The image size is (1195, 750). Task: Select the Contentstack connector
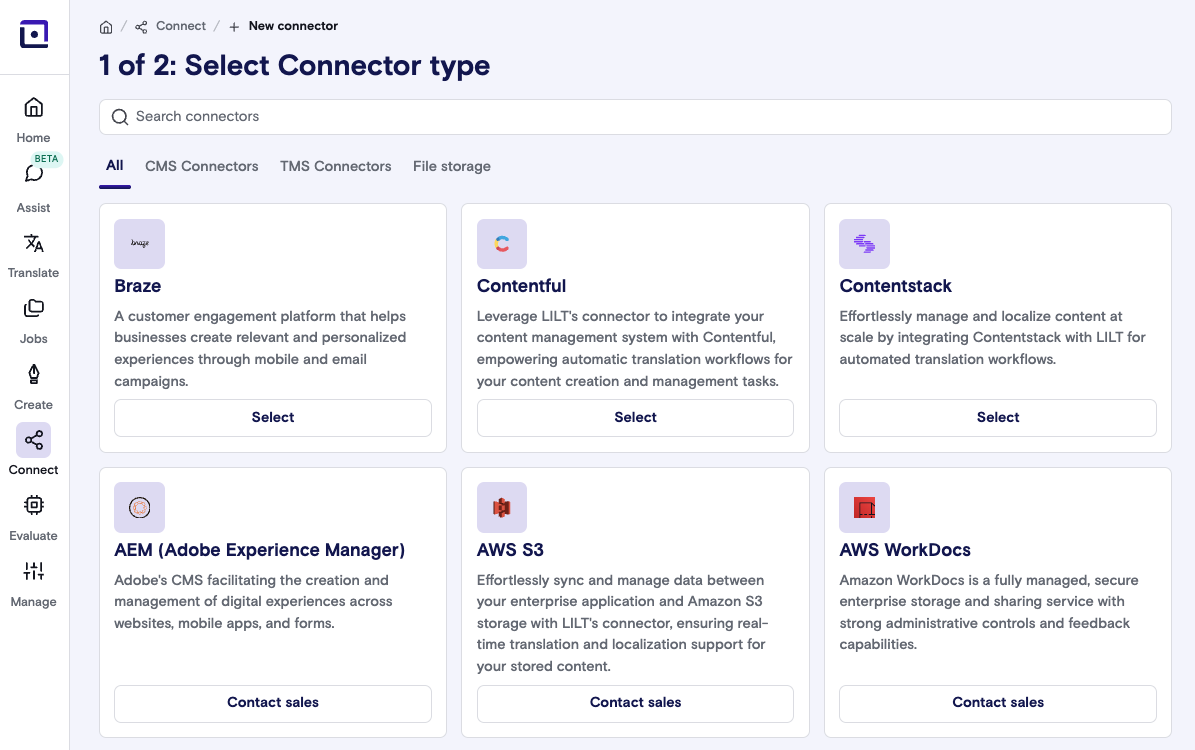998,418
